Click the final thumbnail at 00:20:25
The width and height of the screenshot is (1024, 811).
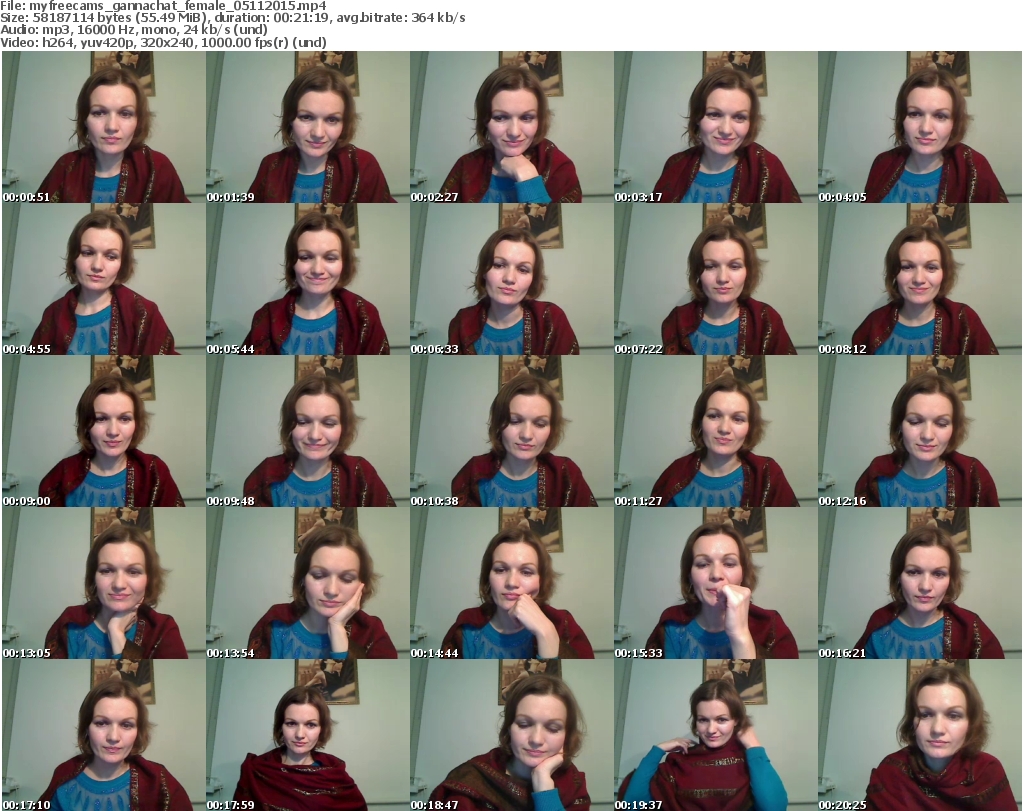(919, 735)
